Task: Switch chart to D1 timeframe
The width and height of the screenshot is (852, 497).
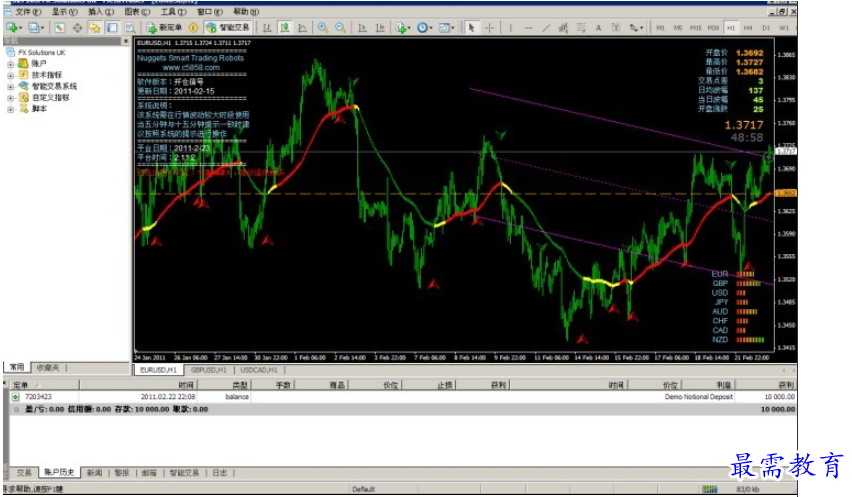Action: (x=766, y=27)
